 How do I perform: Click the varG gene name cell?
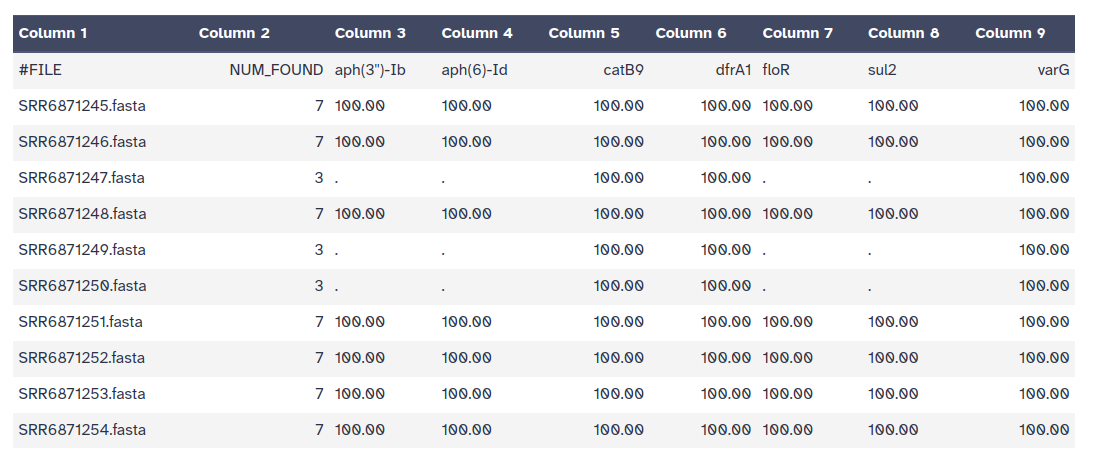point(1053,70)
